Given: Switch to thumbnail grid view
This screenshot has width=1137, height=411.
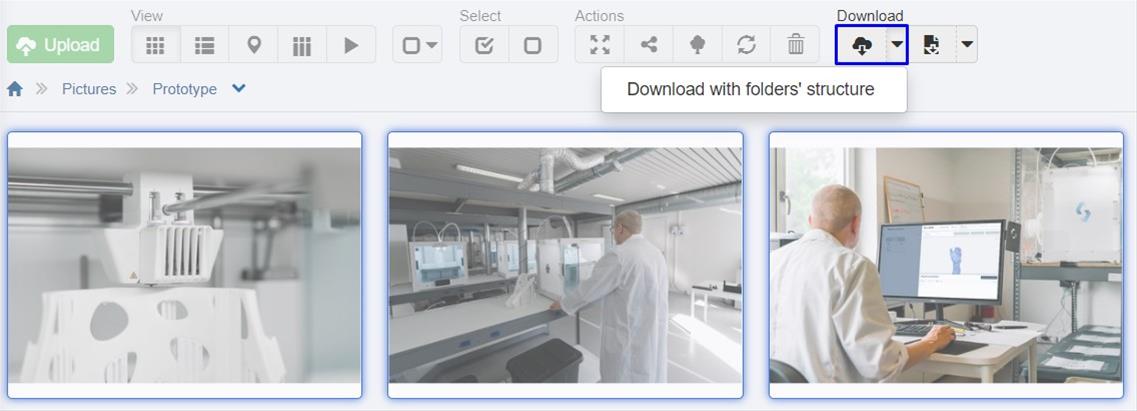Looking at the screenshot, I should click(156, 45).
